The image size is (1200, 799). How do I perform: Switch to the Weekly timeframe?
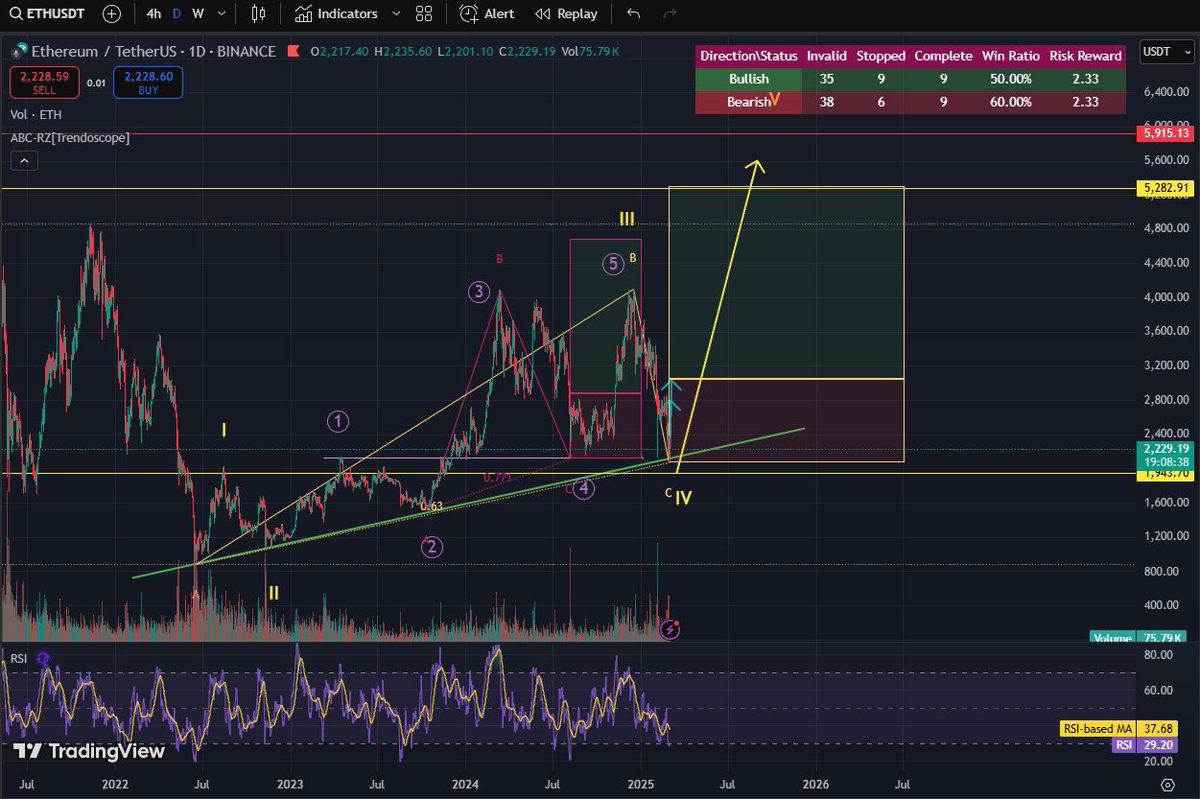point(198,14)
